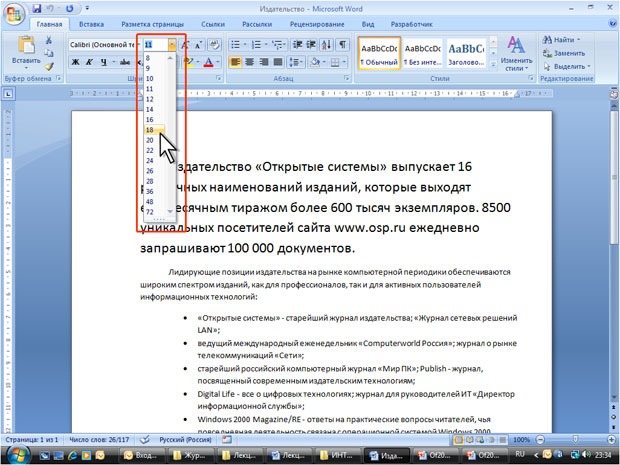
Task: Click the Sort A-Z icon
Action: tap(327, 45)
